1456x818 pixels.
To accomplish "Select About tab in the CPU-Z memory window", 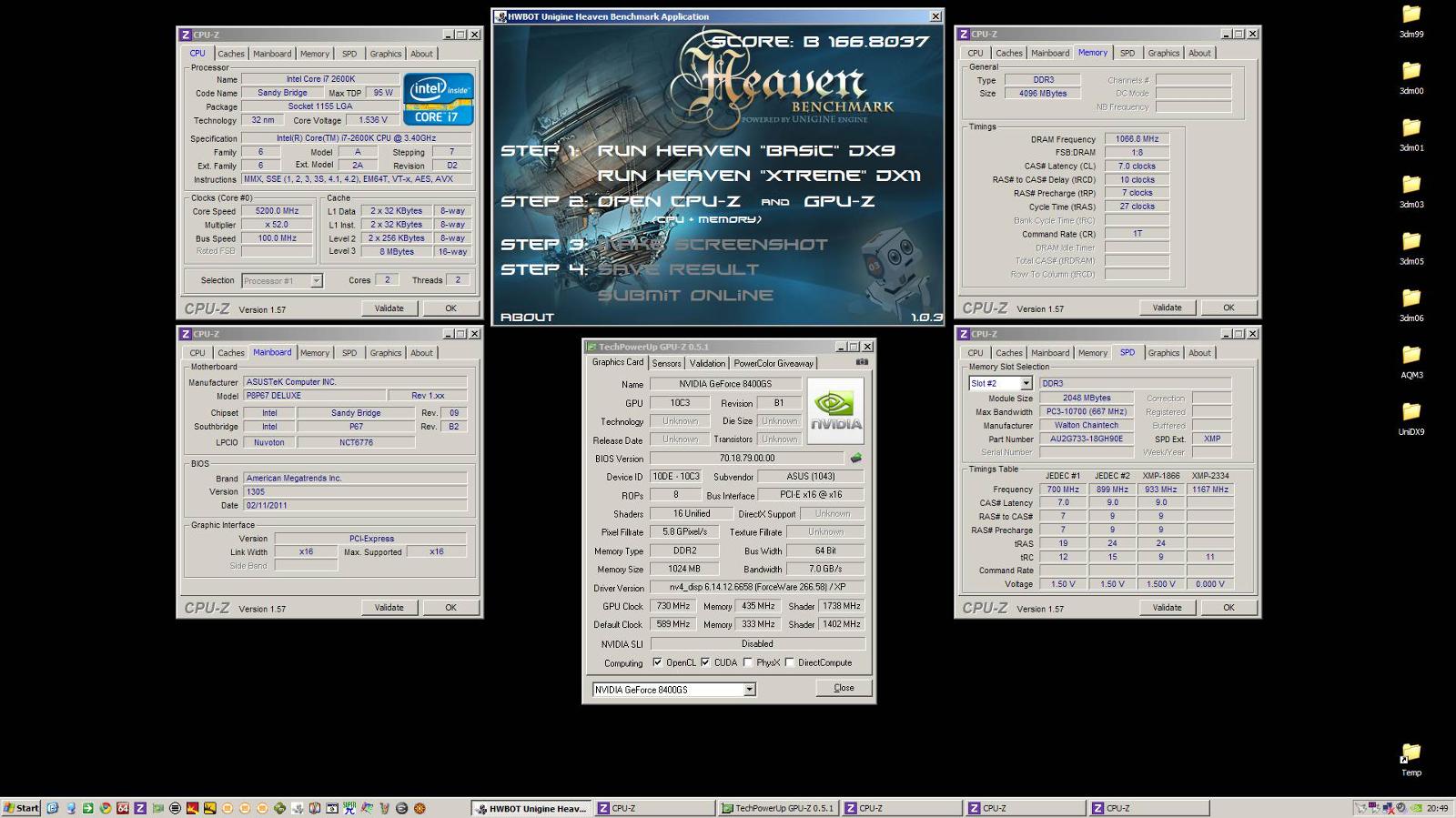I will pyautogui.click(x=1199, y=53).
